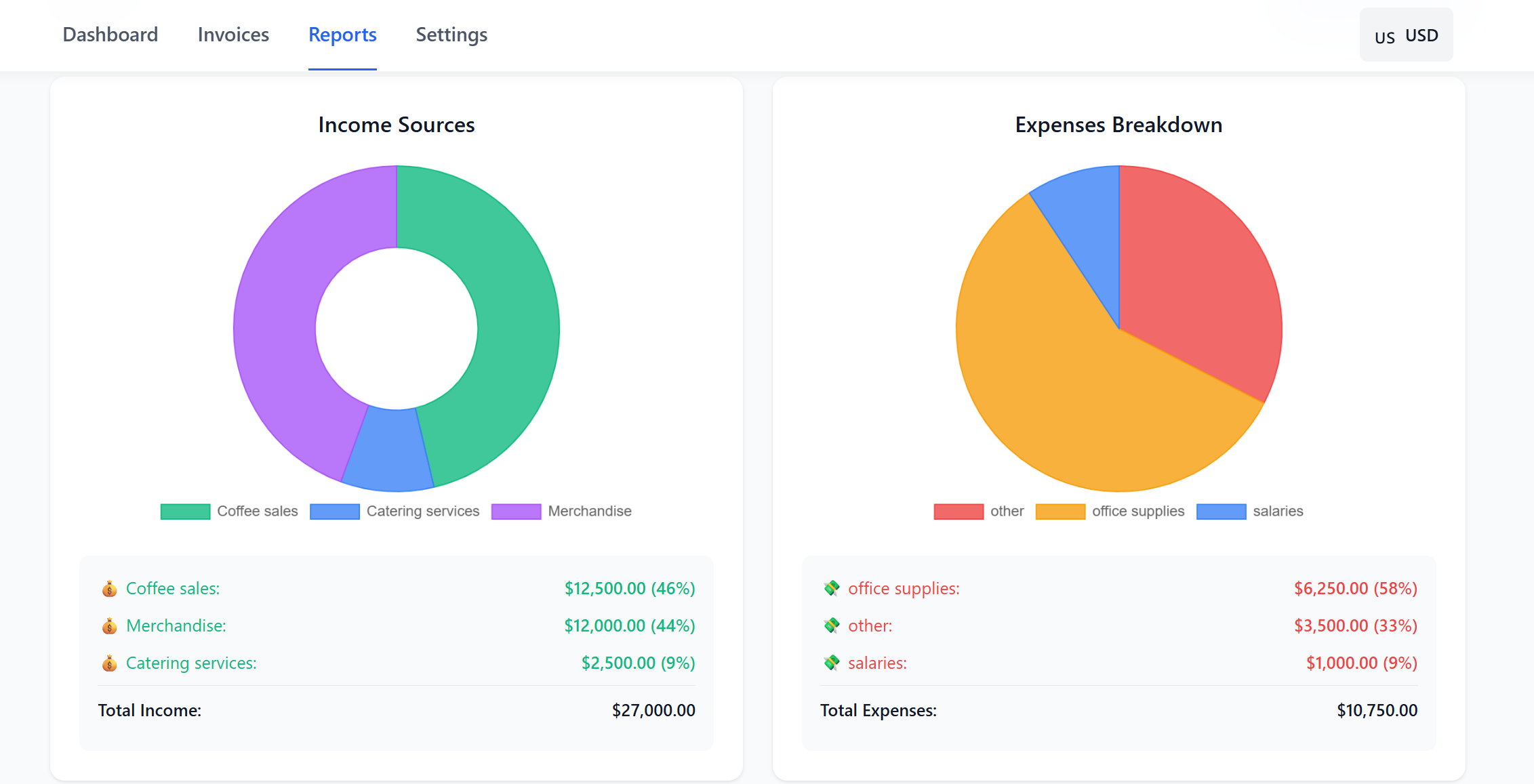Click the money bag icon beside Coffee sales
The width and height of the screenshot is (1534, 784).
(110, 589)
